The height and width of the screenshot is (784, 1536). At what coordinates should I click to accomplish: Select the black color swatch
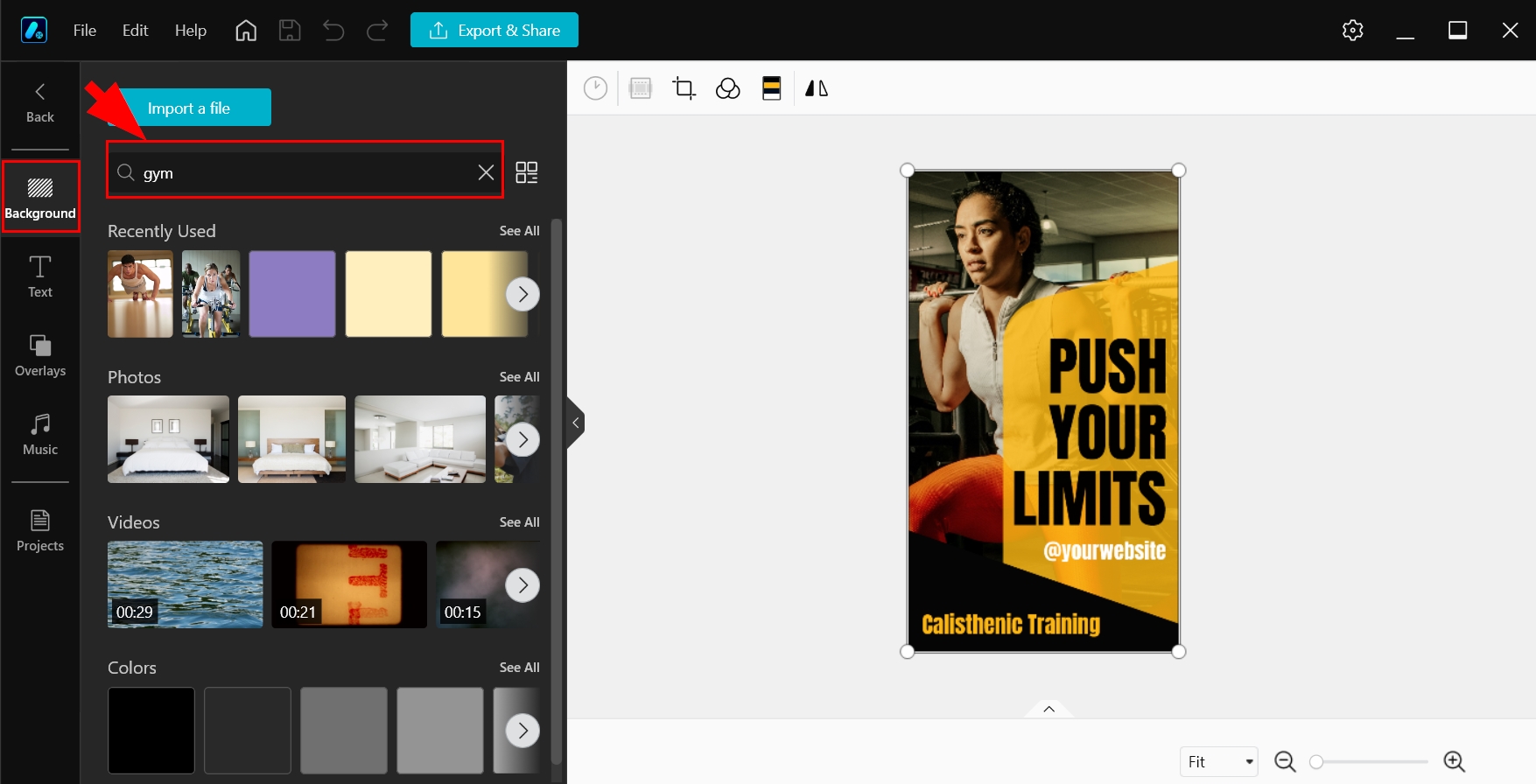(x=151, y=731)
